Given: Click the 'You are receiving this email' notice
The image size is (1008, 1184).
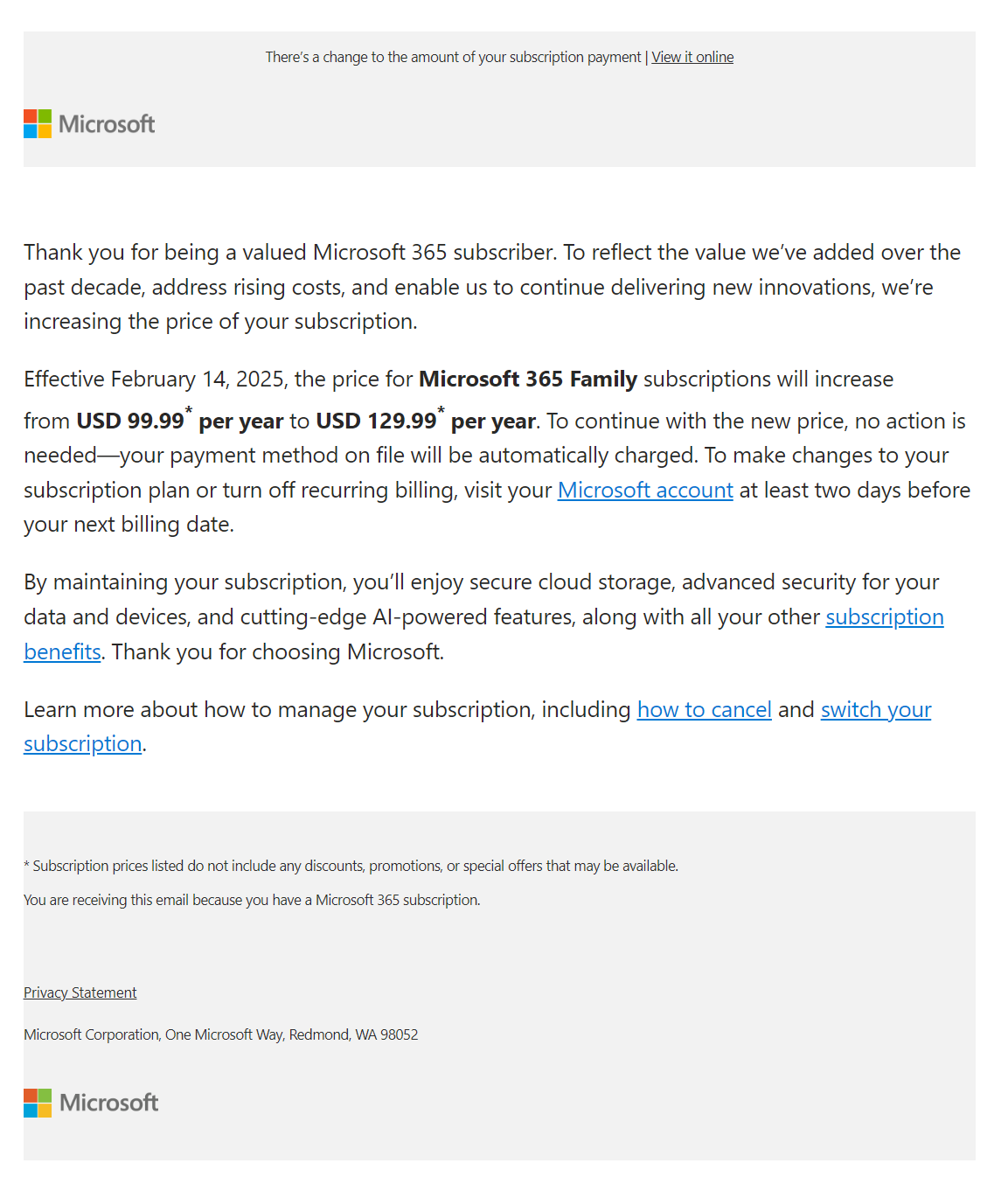Looking at the screenshot, I should tap(252, 900).
